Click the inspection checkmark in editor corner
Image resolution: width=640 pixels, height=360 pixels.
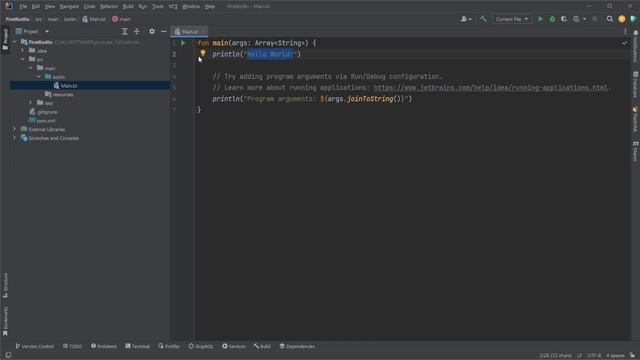(x=624, y=43)
